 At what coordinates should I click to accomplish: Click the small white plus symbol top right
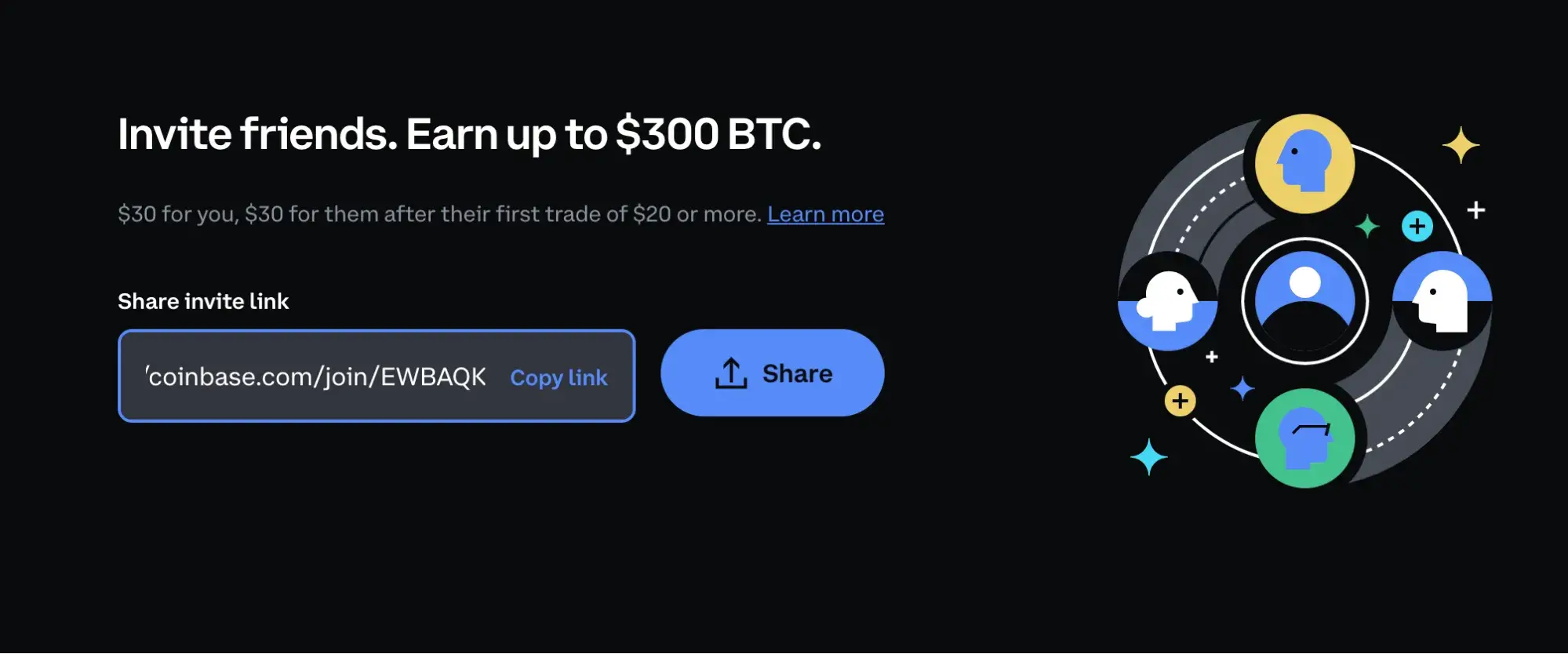[1478, 210]
